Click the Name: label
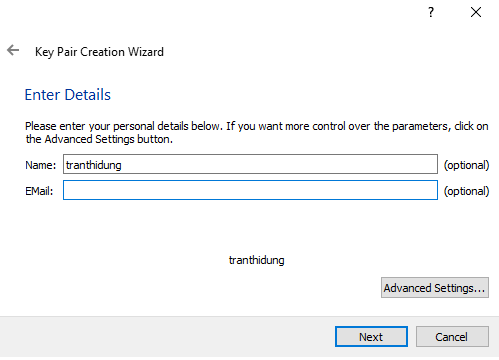The height and width of the screenshot is (360, 499). tap(41, 165)
